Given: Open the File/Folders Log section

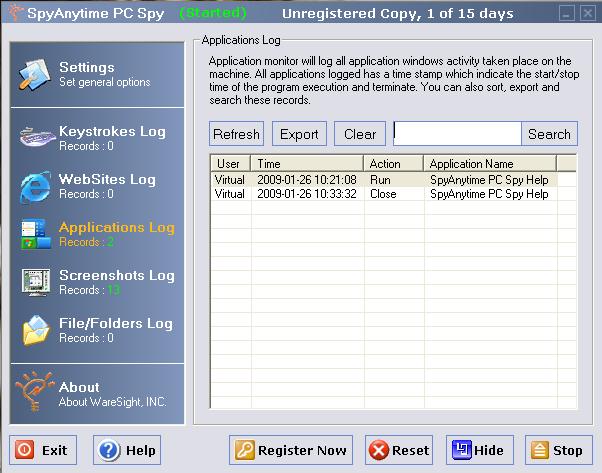Looking at the screenshot, I should [97, 330].
